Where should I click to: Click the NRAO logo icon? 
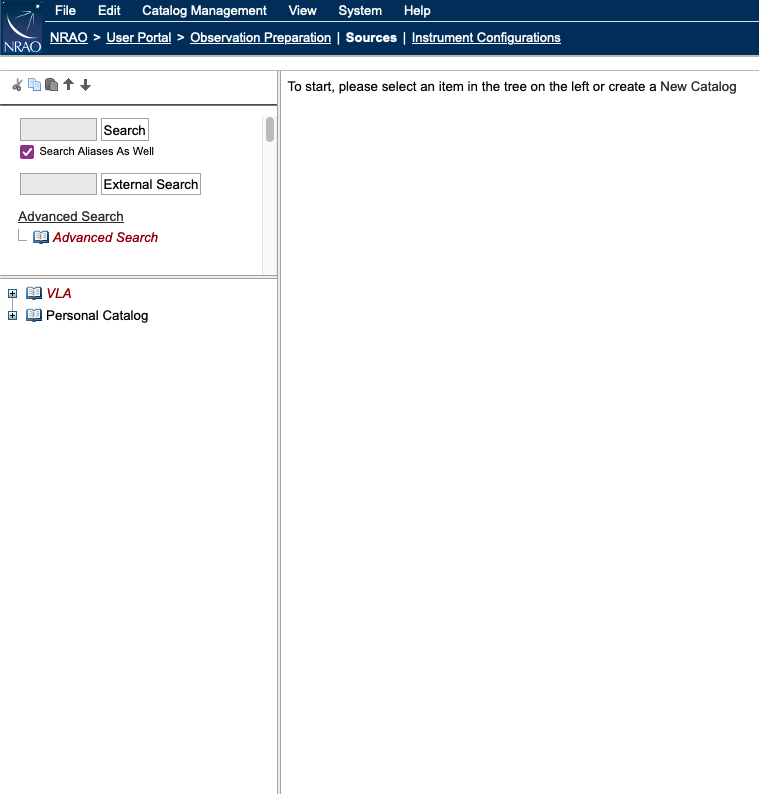pos(22,28)
